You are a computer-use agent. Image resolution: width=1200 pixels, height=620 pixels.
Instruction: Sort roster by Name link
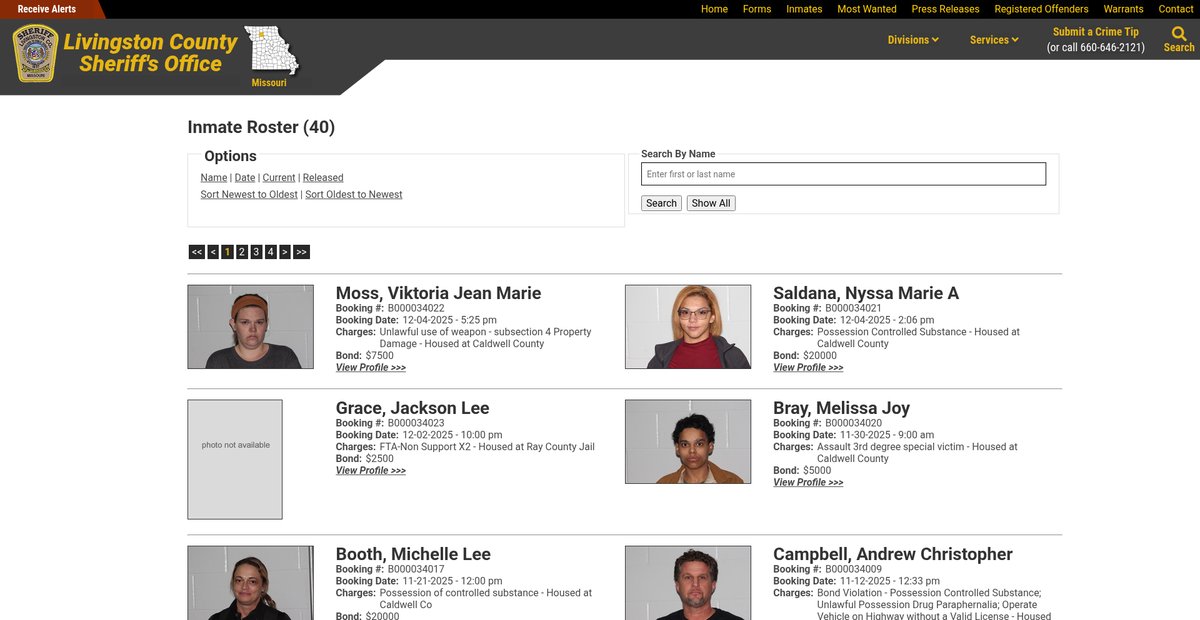(214, 178)
